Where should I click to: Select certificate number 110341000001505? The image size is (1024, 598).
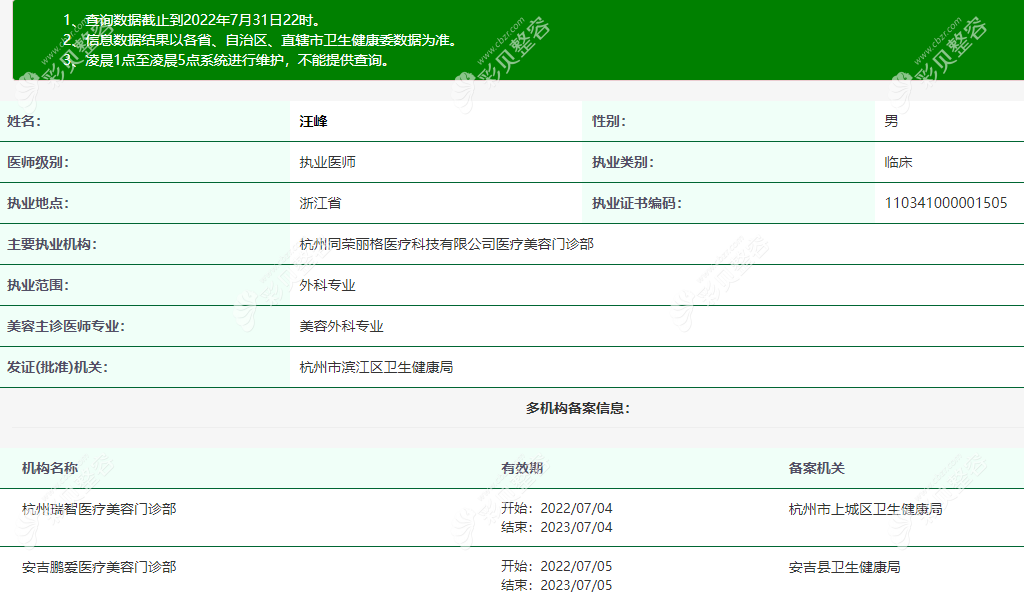coord(946,204)
